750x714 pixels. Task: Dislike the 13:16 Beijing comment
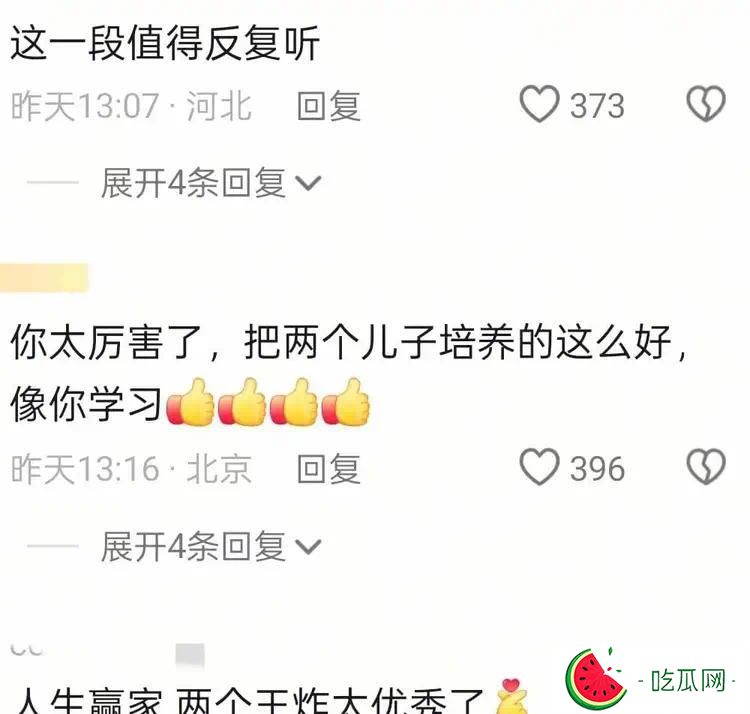[x=706, y=467]
